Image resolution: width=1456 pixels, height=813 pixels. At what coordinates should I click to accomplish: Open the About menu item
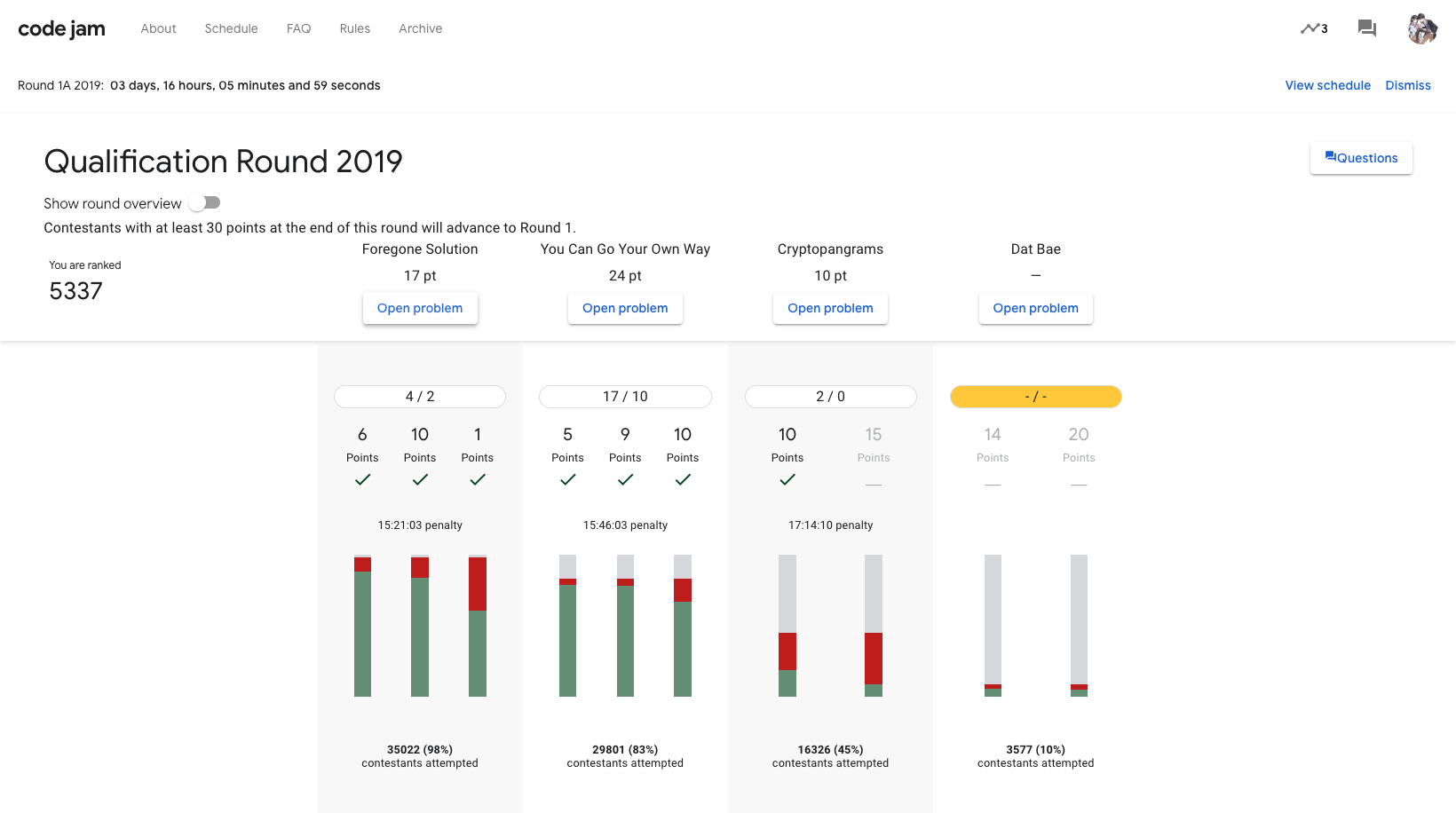(x=158, y=28)
